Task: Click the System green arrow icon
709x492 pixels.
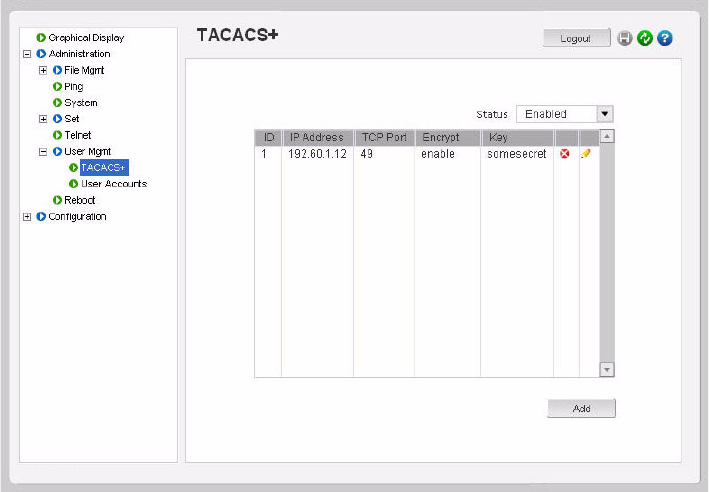Action: coord(57,103)
